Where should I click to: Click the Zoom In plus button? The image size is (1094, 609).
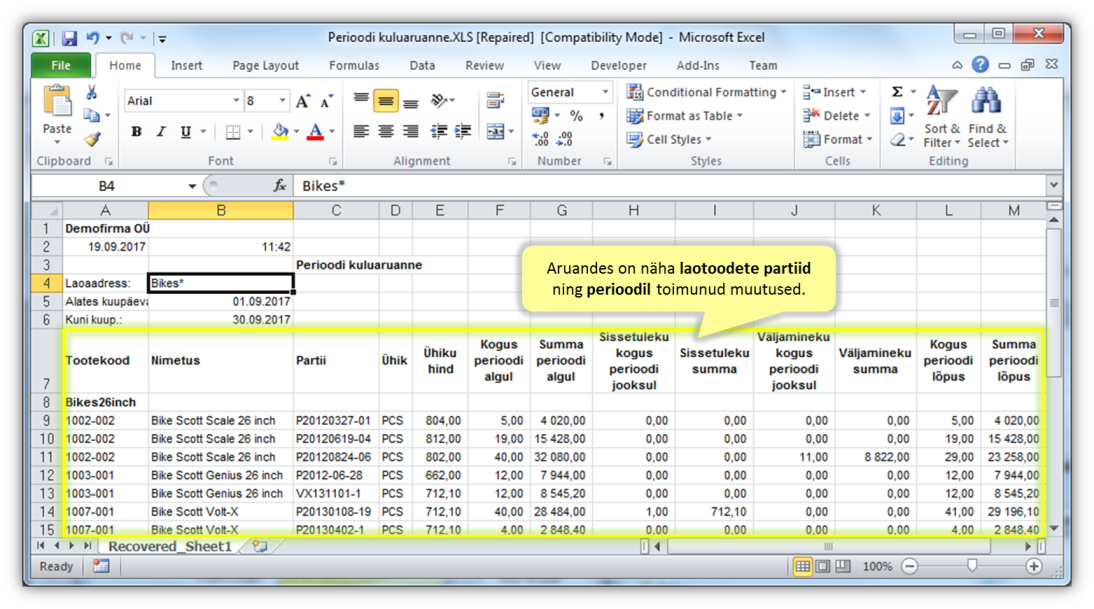[1034, 566]
